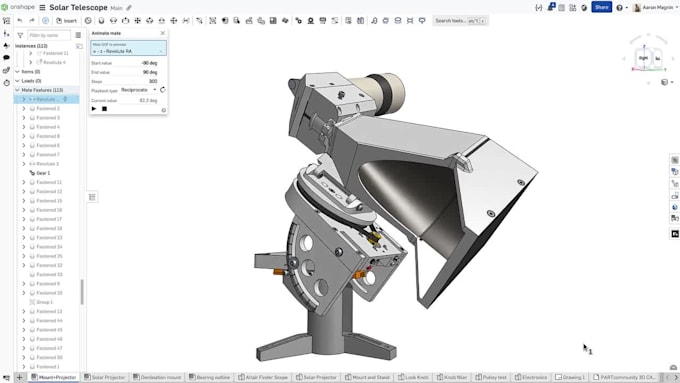Collapse the Loads (0) section
The height and width of the screenshot is (383, 680).
[17, 81]
